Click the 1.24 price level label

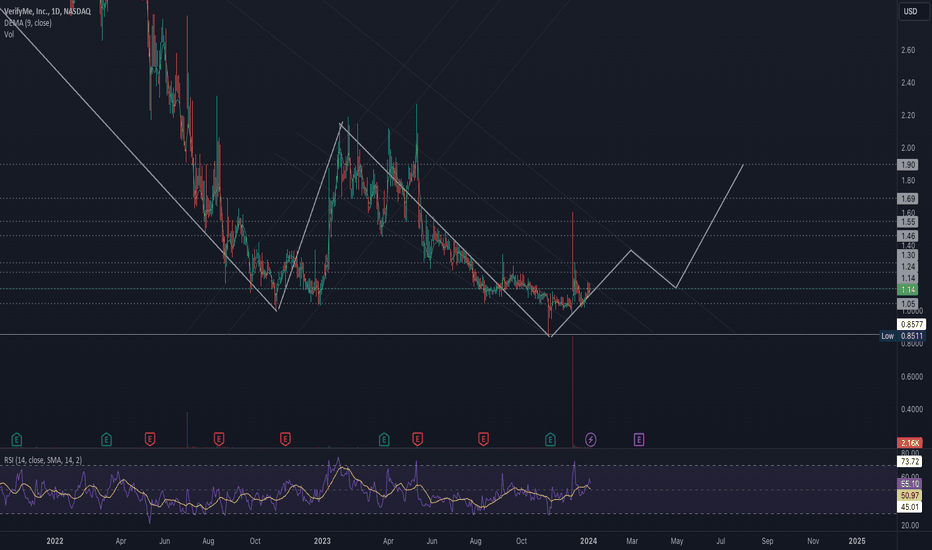[x=908, y=266]
